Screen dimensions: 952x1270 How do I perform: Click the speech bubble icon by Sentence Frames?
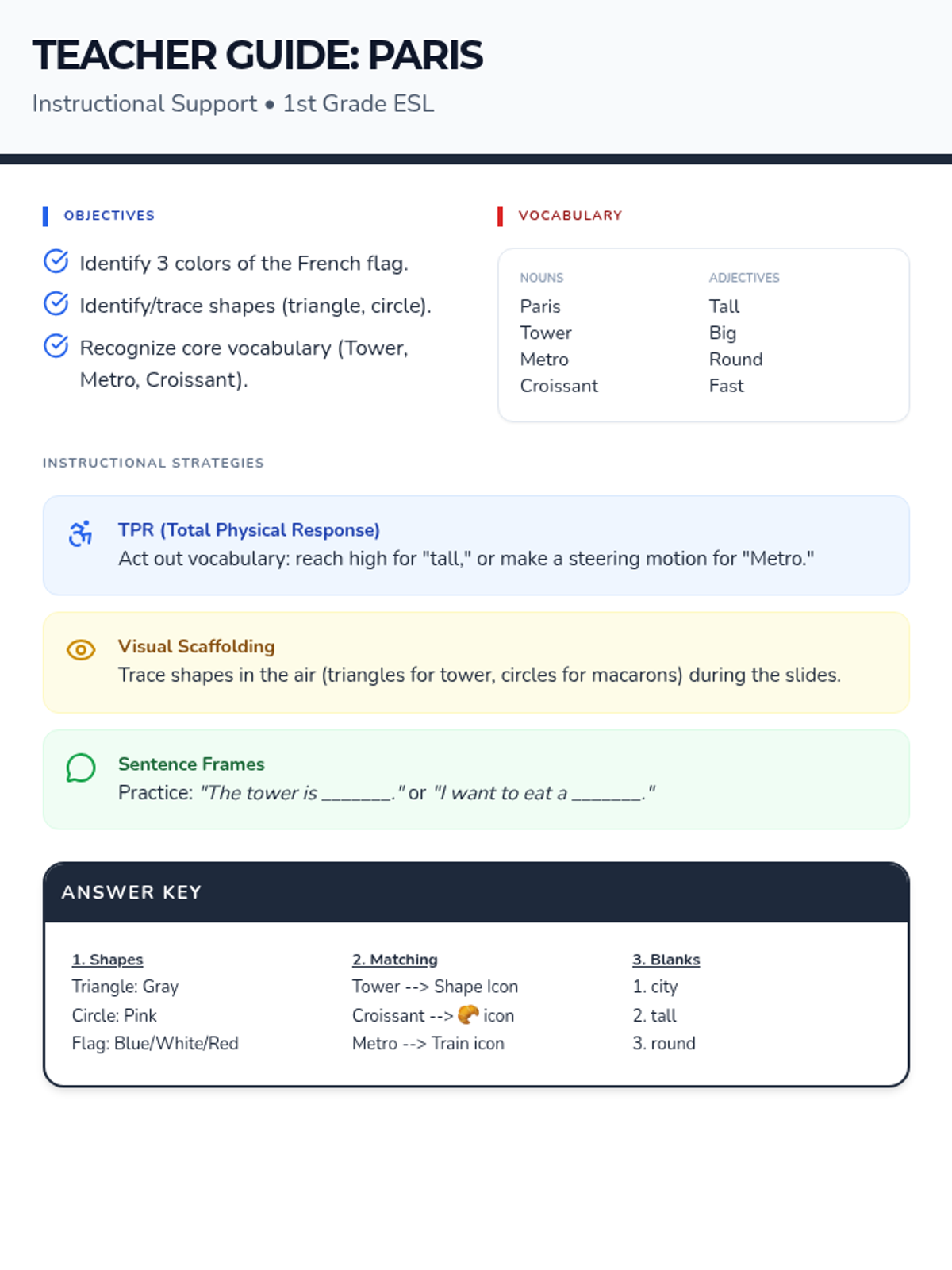point(81,768)
